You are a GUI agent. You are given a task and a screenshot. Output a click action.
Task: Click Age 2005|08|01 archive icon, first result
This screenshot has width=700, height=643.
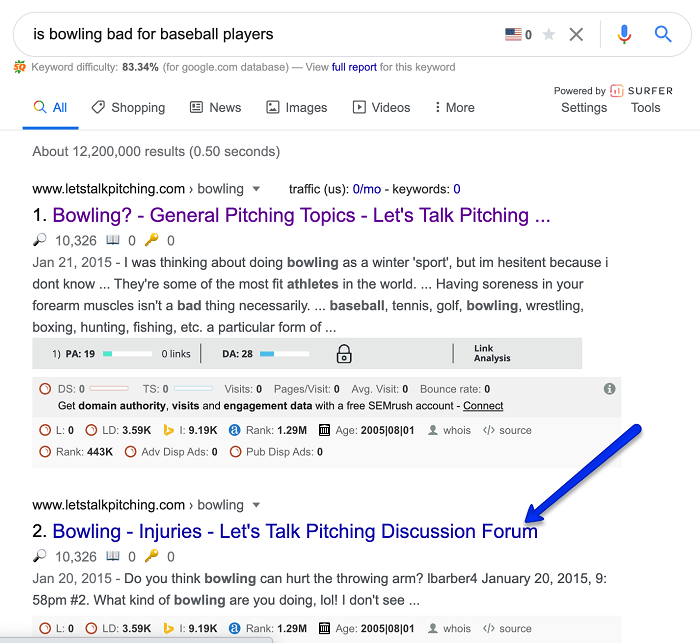(x=325, y=430)
